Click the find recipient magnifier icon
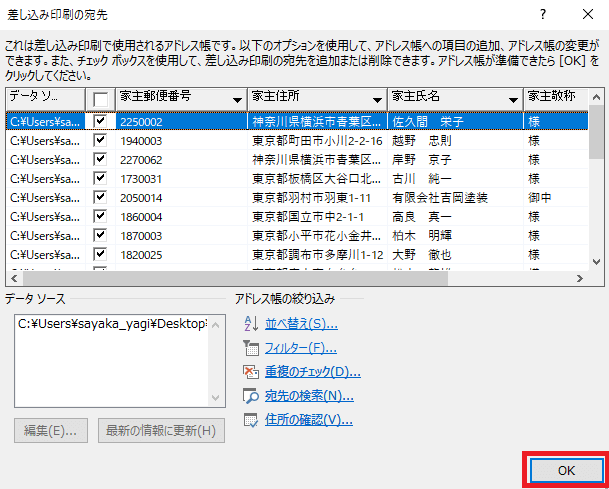 point(250,396)
